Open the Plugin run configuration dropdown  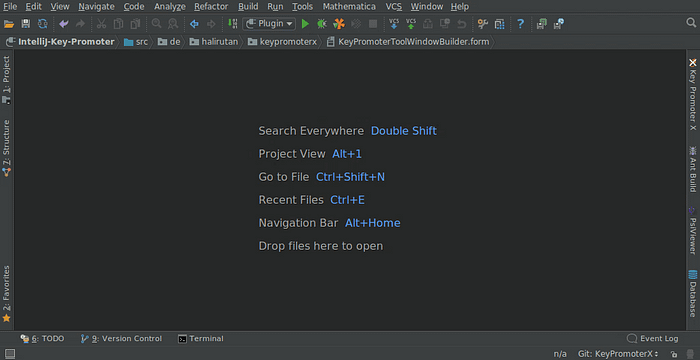[x=269, y=24]
